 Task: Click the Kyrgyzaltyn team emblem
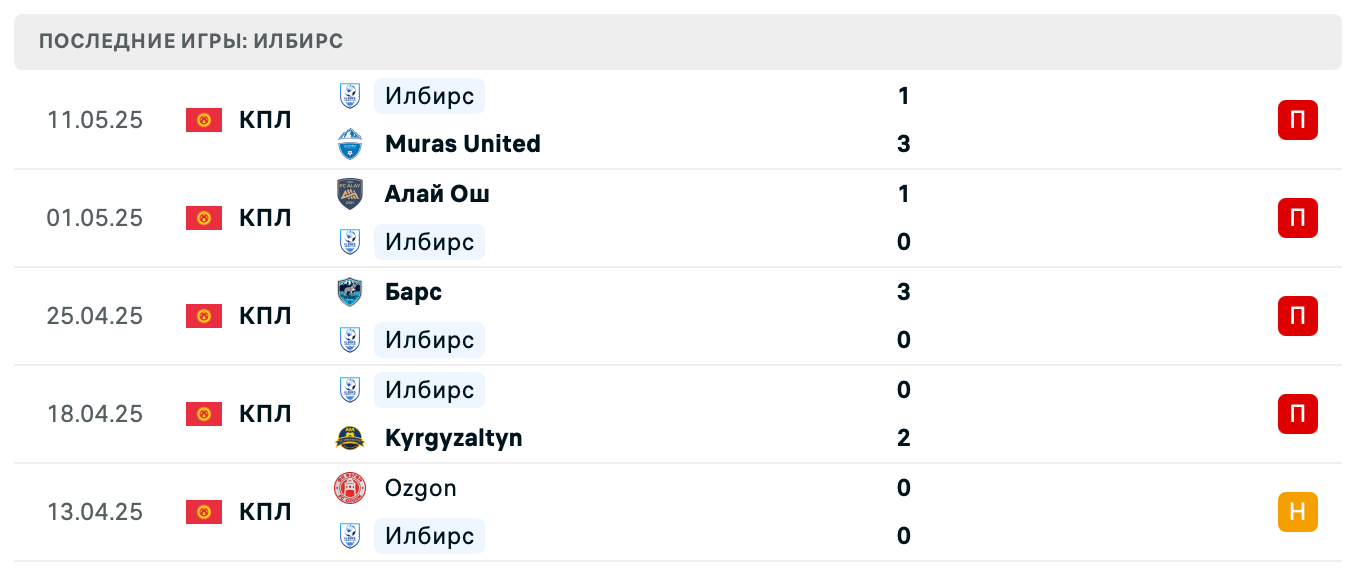[x=349, y=438]
